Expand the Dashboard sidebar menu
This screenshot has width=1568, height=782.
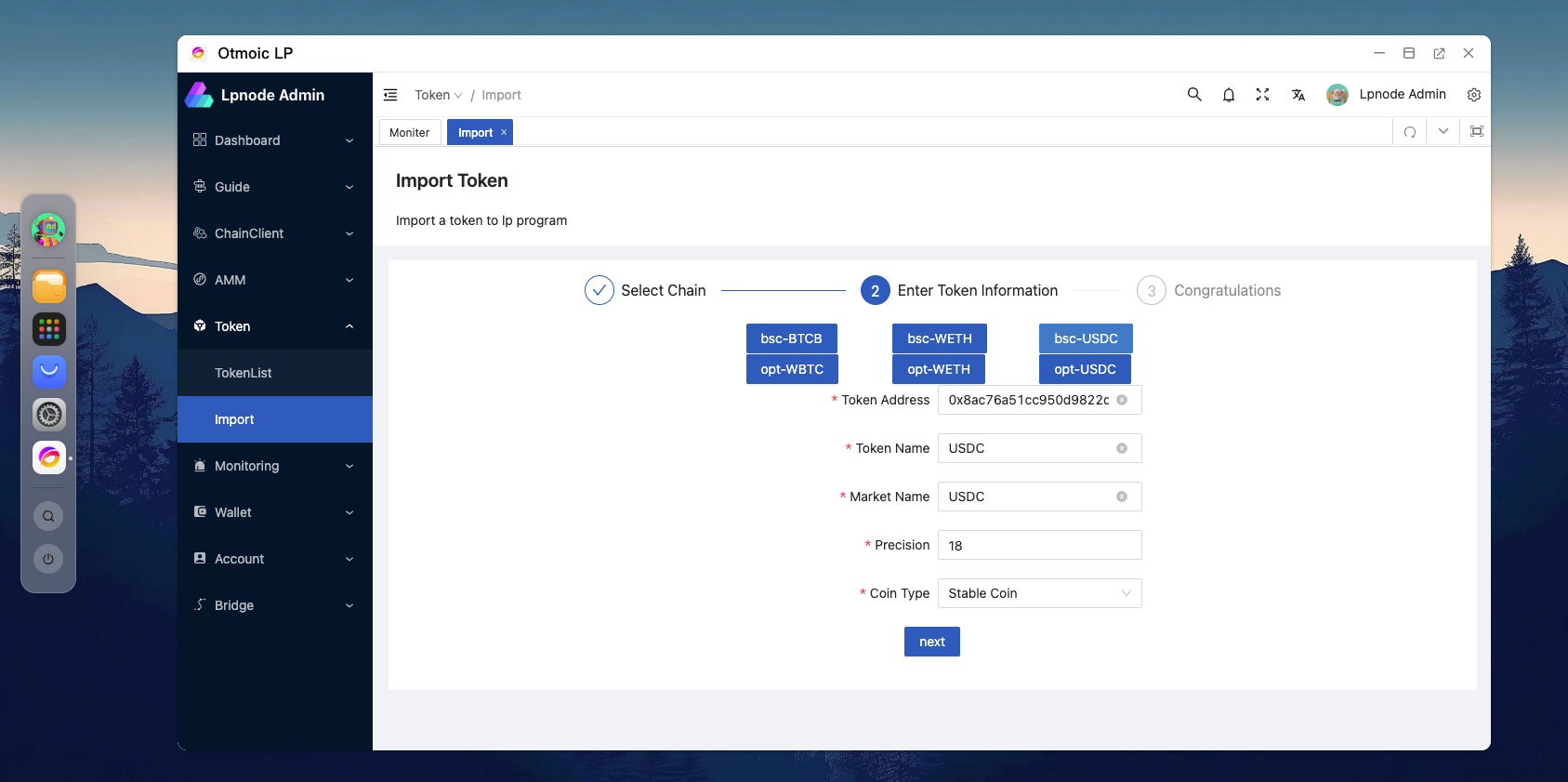click(x=274, y=140)
